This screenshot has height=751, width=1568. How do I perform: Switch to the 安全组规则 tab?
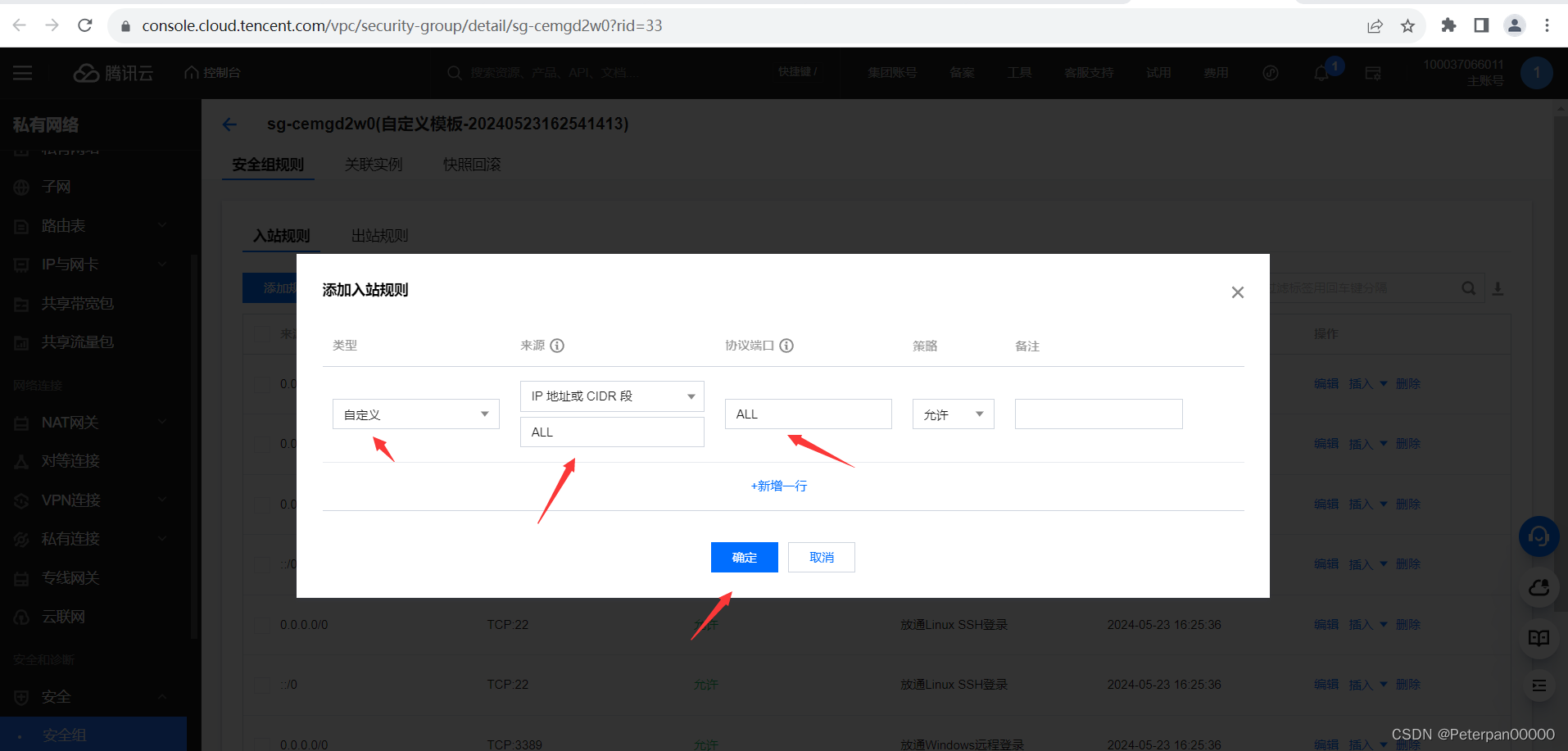click(268, 165)
